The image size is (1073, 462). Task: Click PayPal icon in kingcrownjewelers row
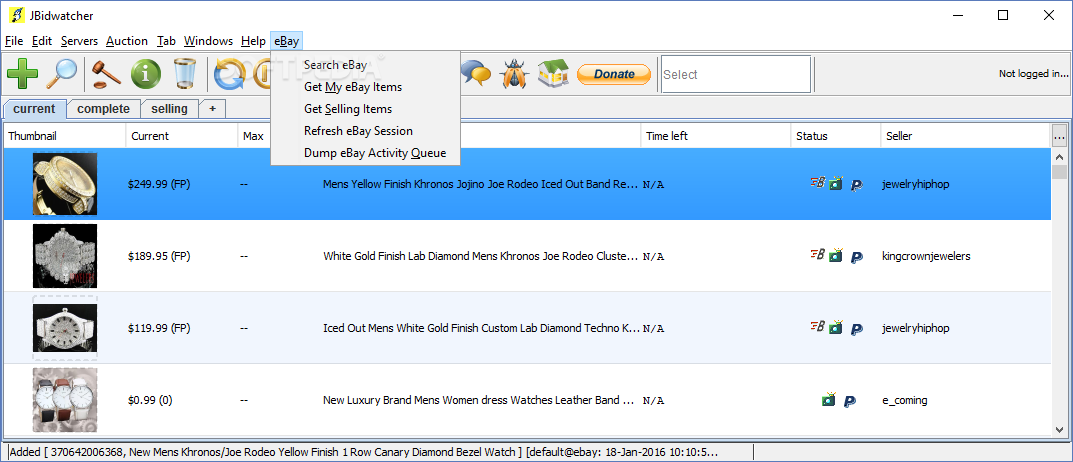pos(856,257)
